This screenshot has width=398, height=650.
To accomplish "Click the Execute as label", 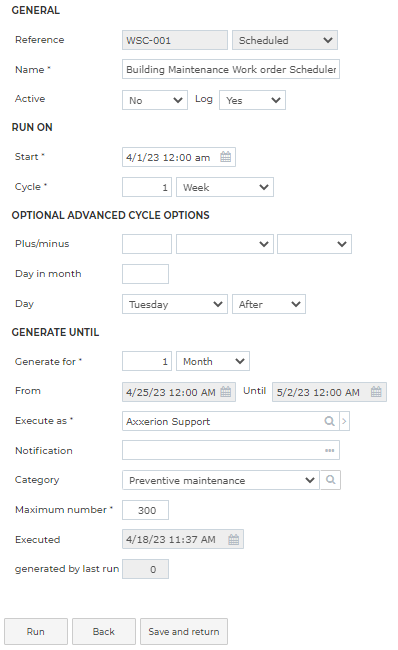I will pos(44,420).
